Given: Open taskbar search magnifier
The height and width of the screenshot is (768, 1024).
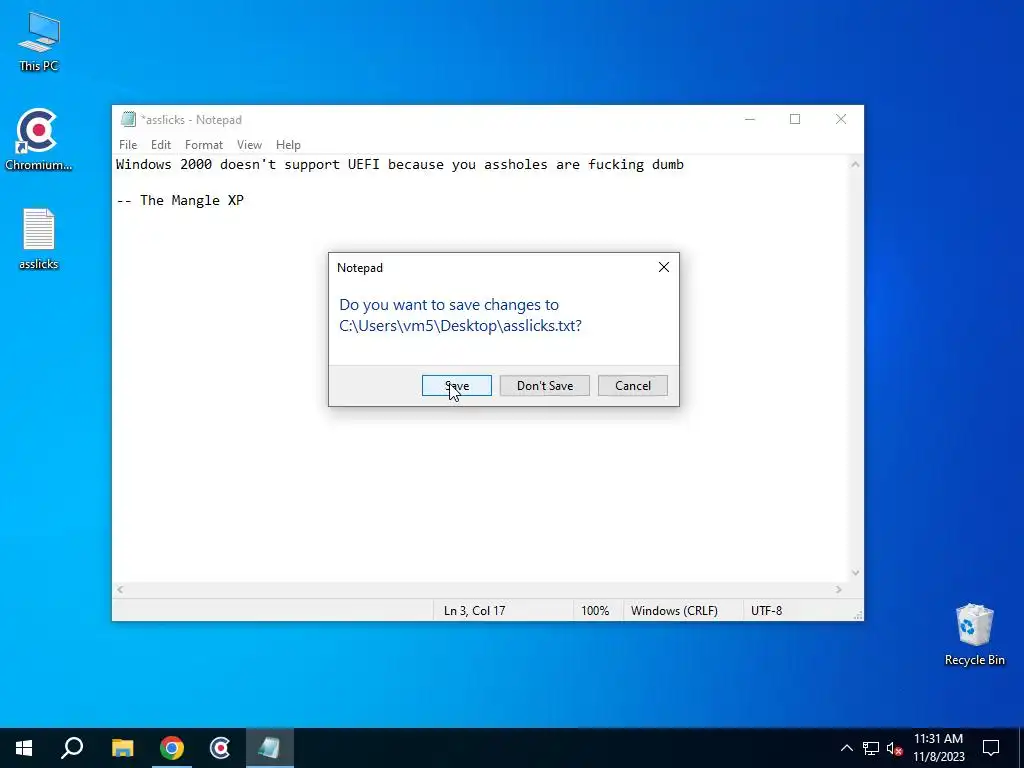Looking at the screenshot, I should pos(72,748).
